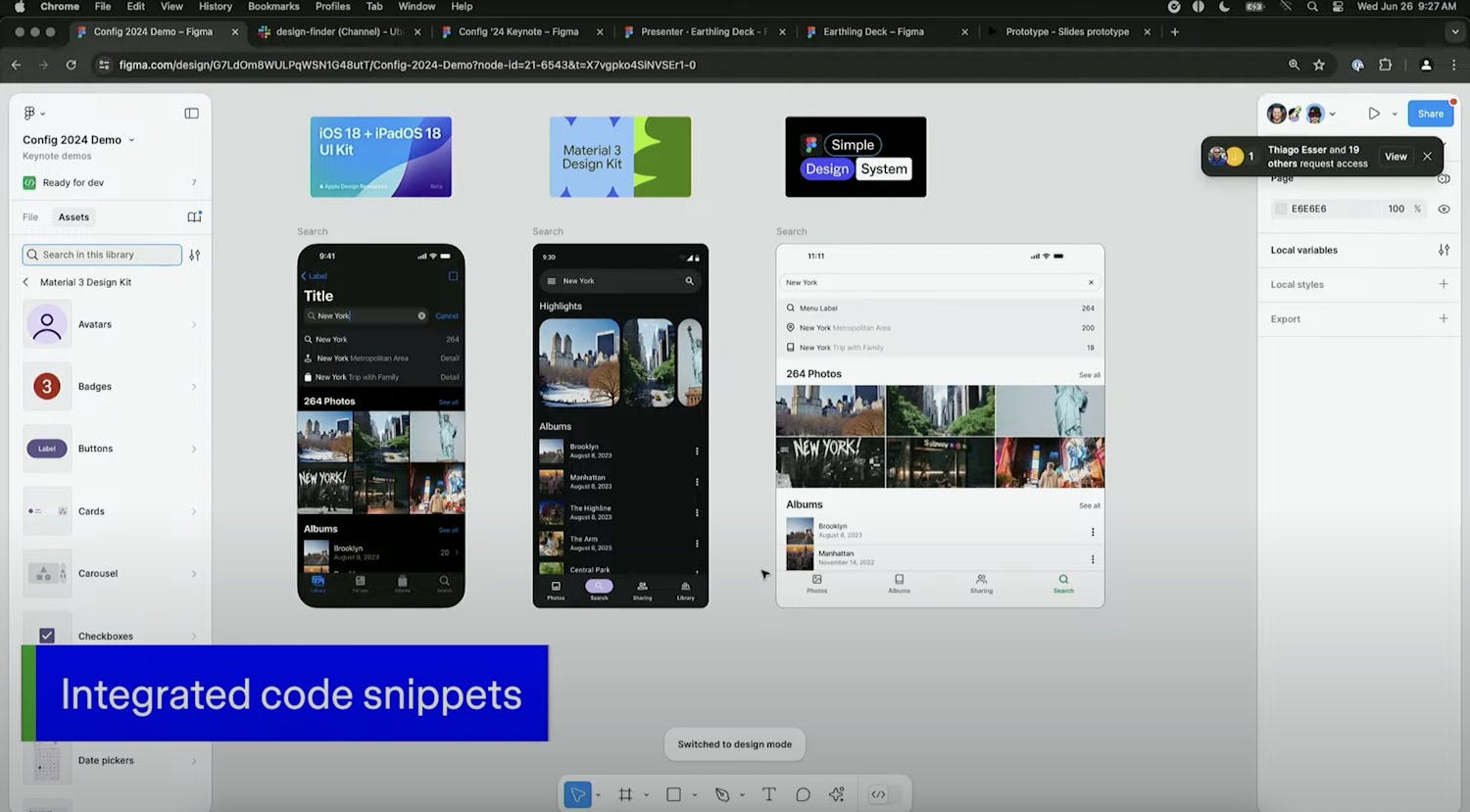The height and width of the screenshot is (812, 1470).
Task: Toggle page background color visibility eye
Action: (x=1444, y=209)
